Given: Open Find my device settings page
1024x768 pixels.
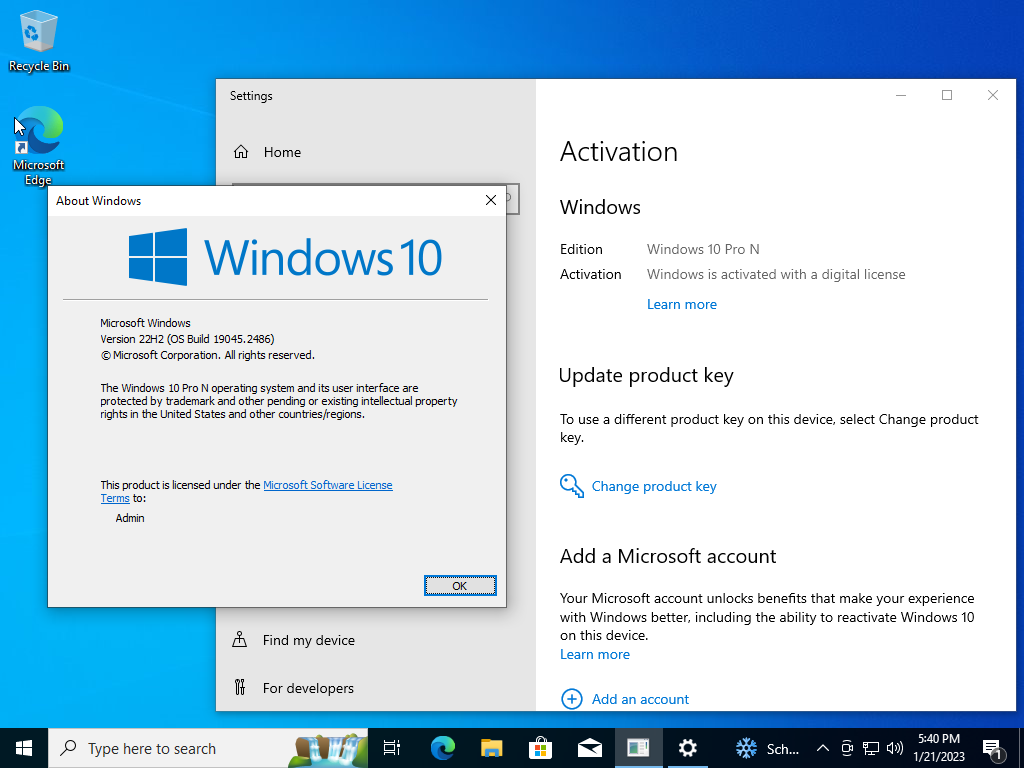Looking at the screenshot, I should click(308, 640).
